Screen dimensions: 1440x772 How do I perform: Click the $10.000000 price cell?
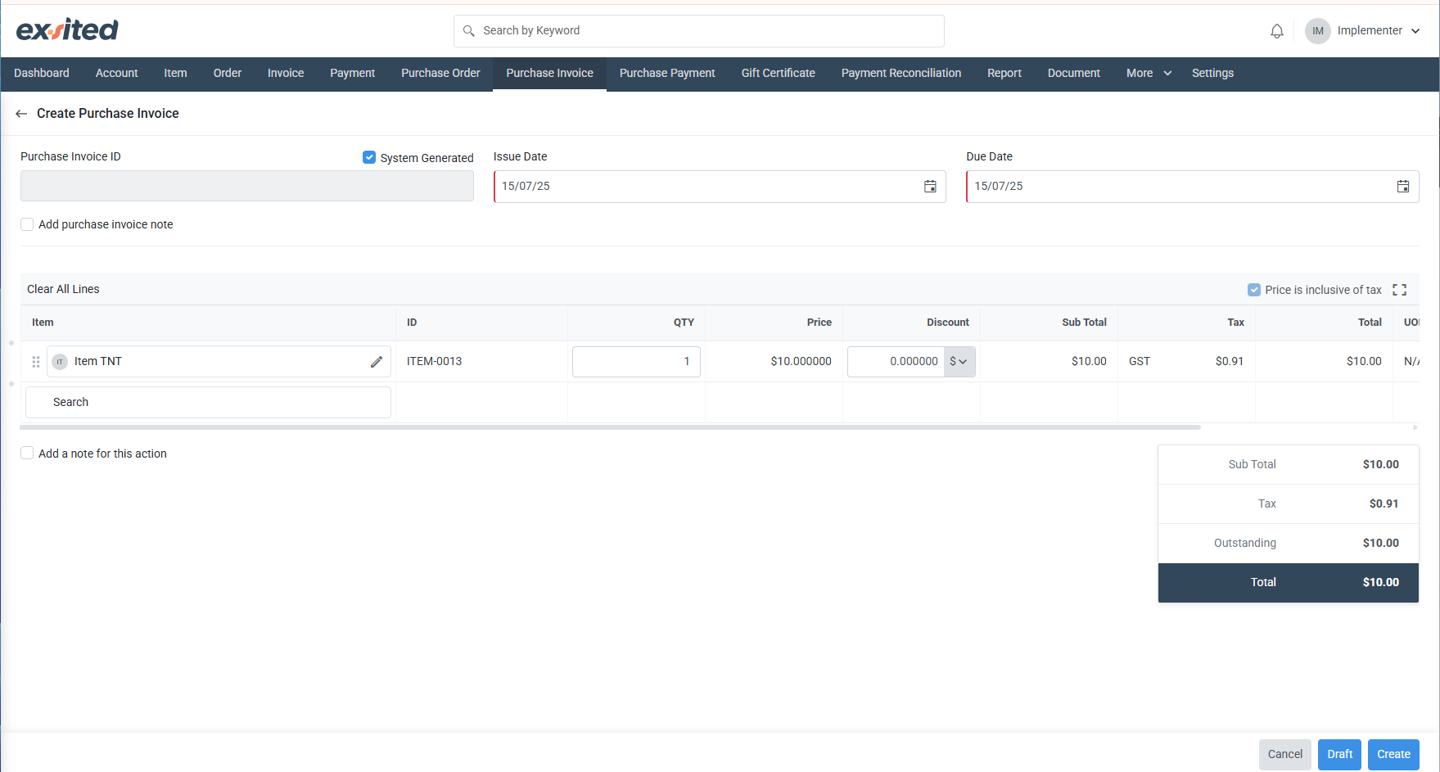801,361
